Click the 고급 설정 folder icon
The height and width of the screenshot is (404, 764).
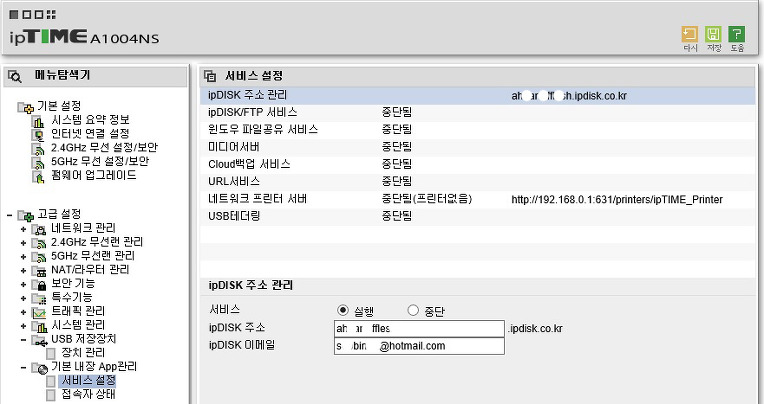pyautogui.click(x=25, y=215)
